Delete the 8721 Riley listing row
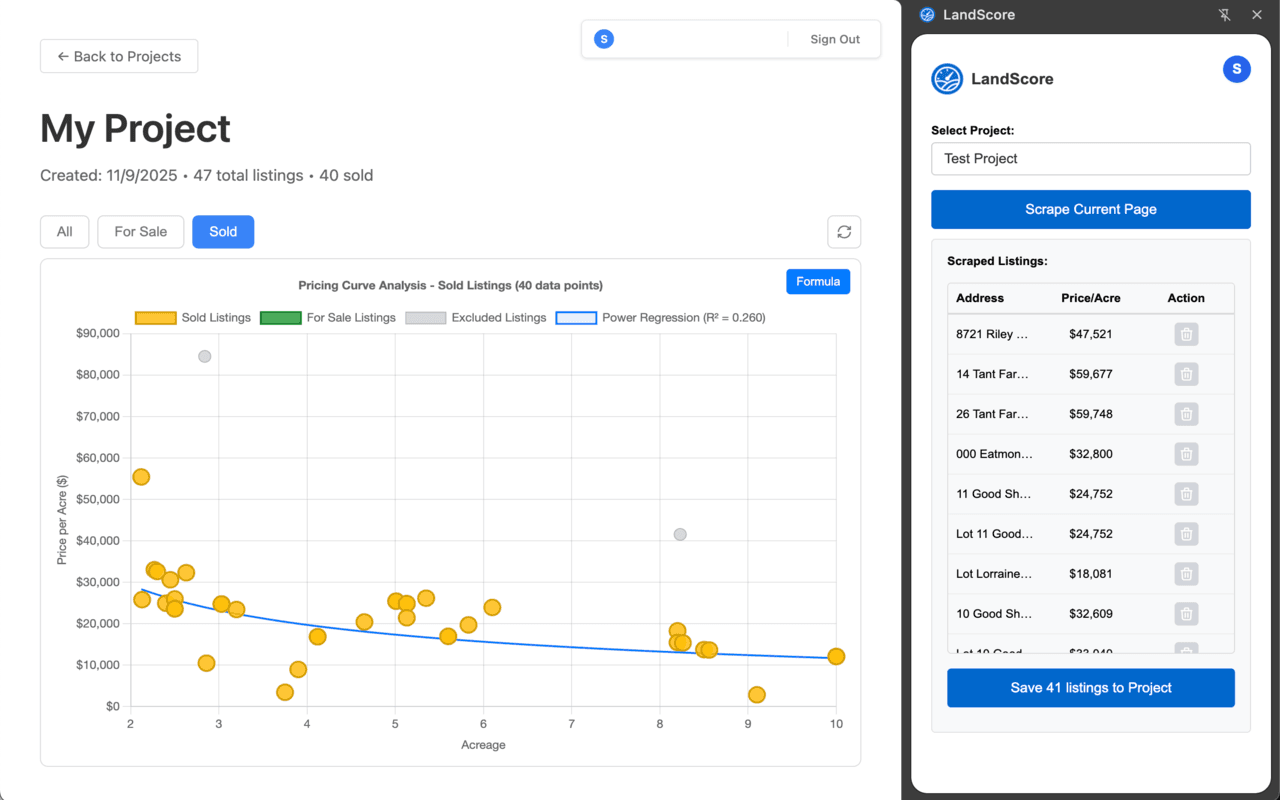Viewport: 1280px width, 800px height. point(1186,334)
